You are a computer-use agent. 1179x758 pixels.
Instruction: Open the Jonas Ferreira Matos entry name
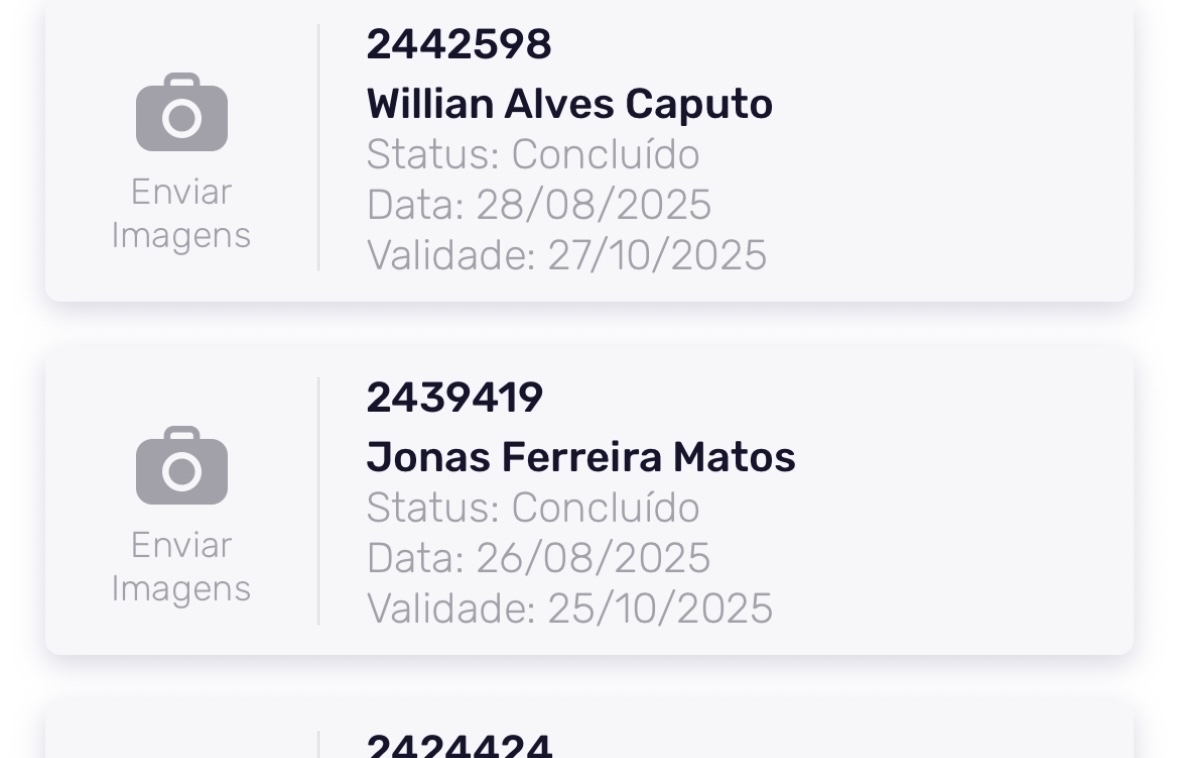580,457
